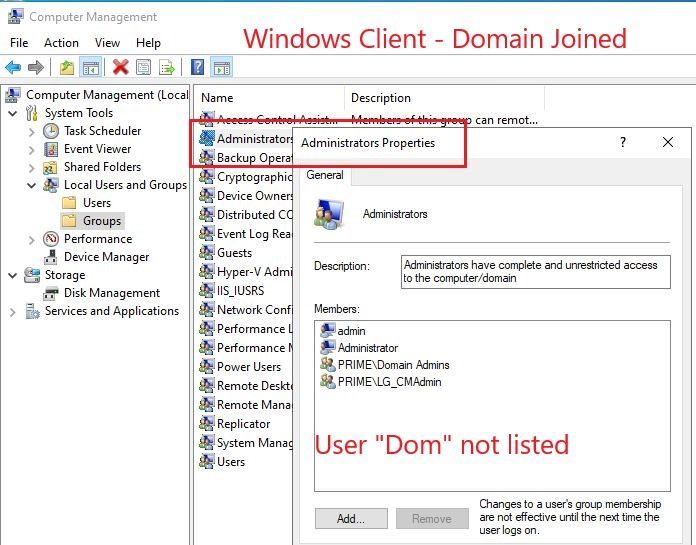Expand the Task Scheduler tree node
This screenshot has width=696, height=545.
click(31, 132)
